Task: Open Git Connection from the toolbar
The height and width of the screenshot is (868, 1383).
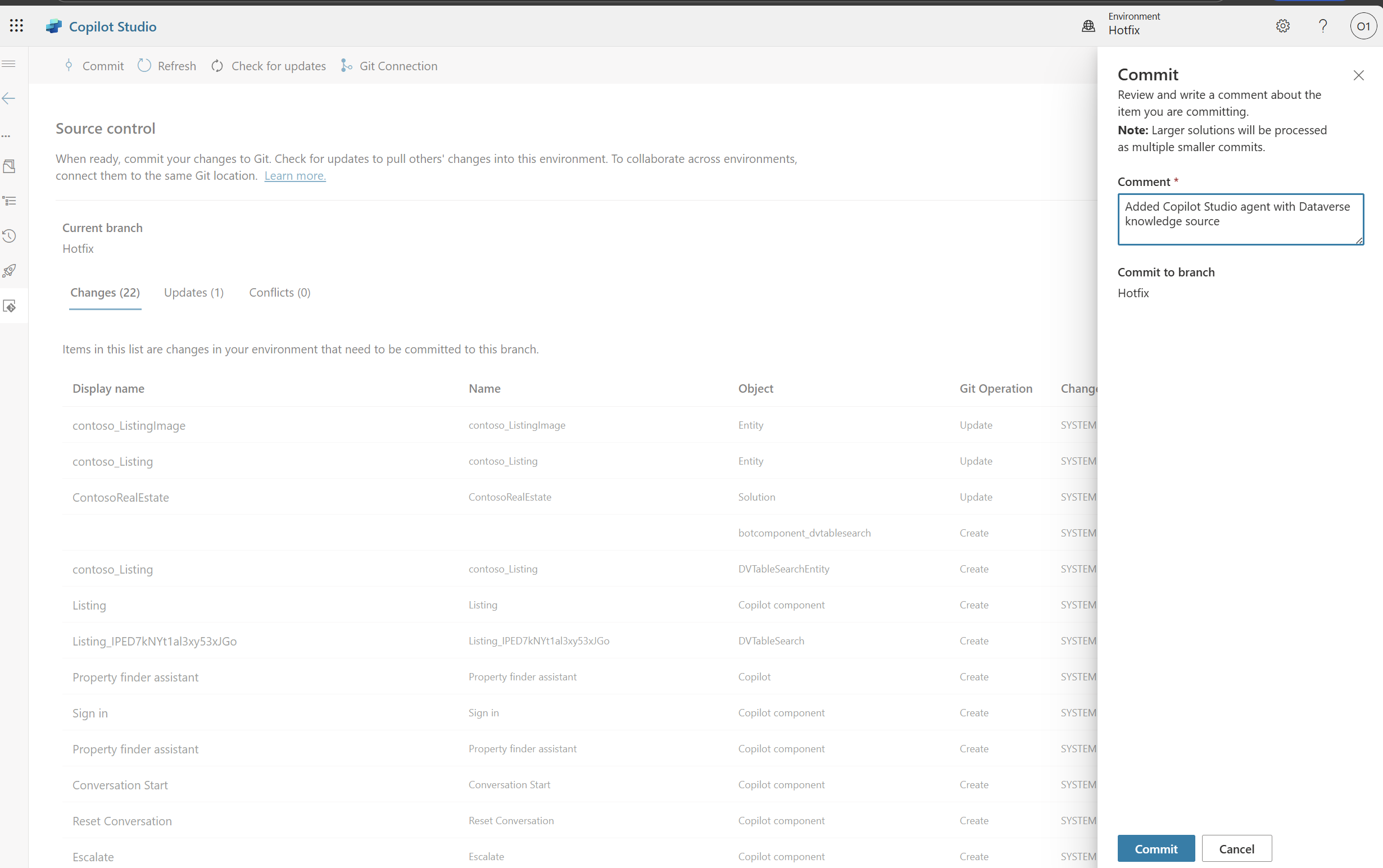Action: click(389, 66)
